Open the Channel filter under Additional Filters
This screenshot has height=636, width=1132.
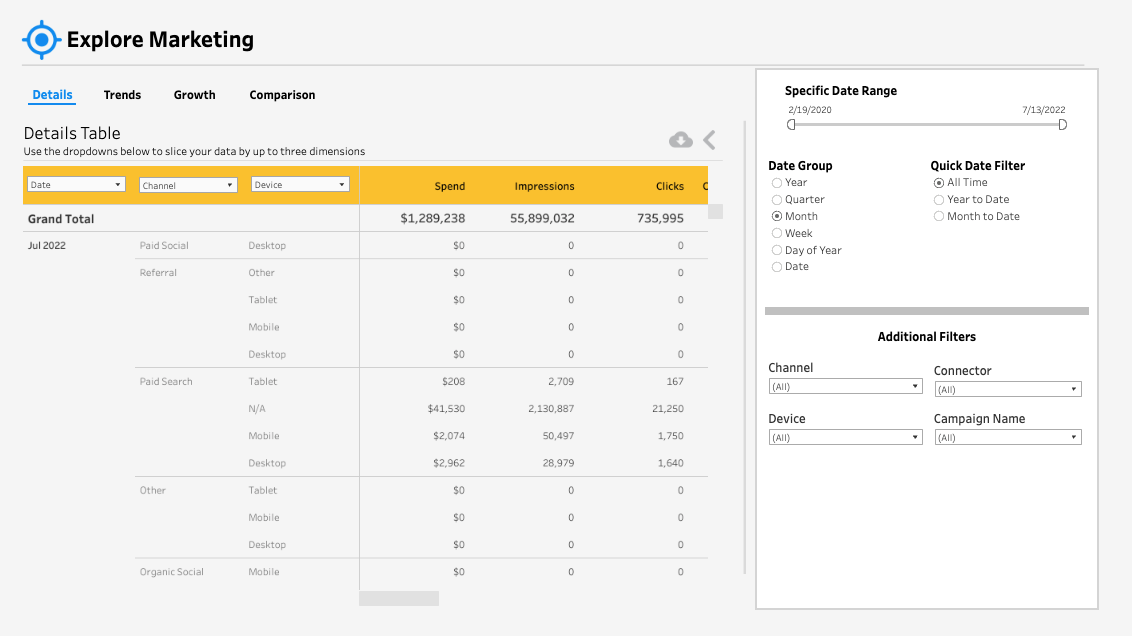click(x=845, y=387)
